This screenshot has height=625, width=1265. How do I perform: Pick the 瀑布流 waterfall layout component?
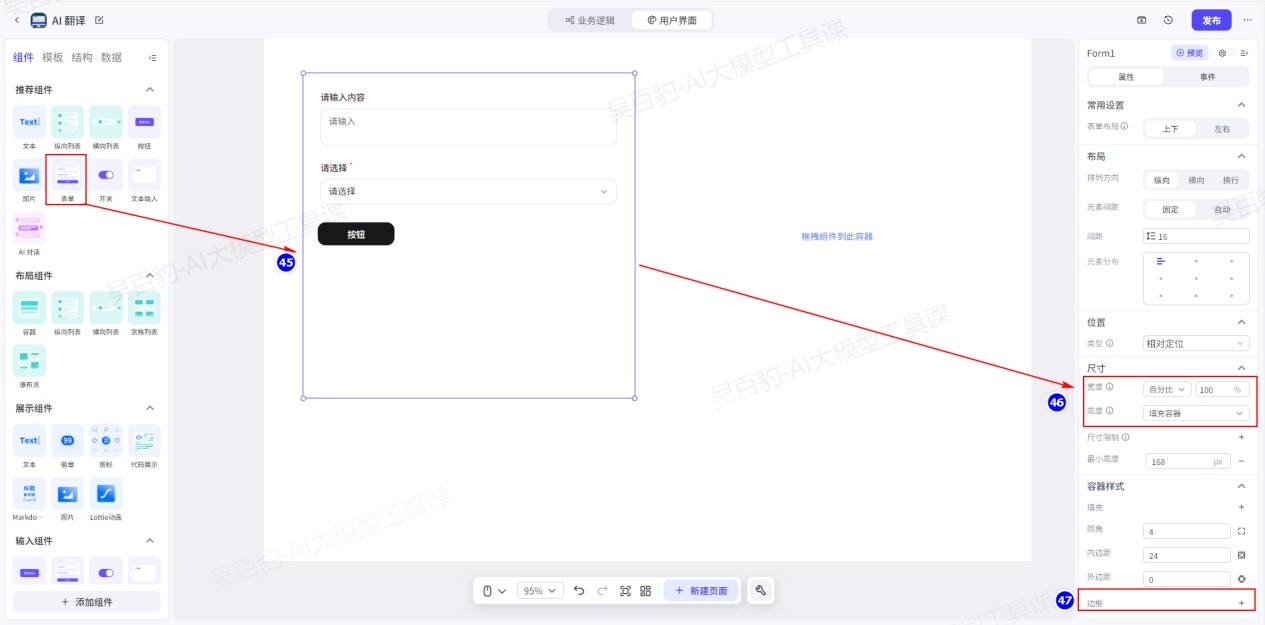[29, 361]
